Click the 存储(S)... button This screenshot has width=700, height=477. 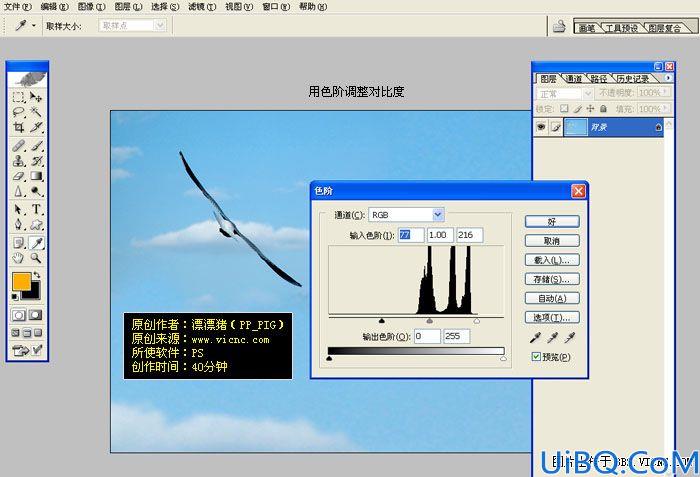coord(552,279)
